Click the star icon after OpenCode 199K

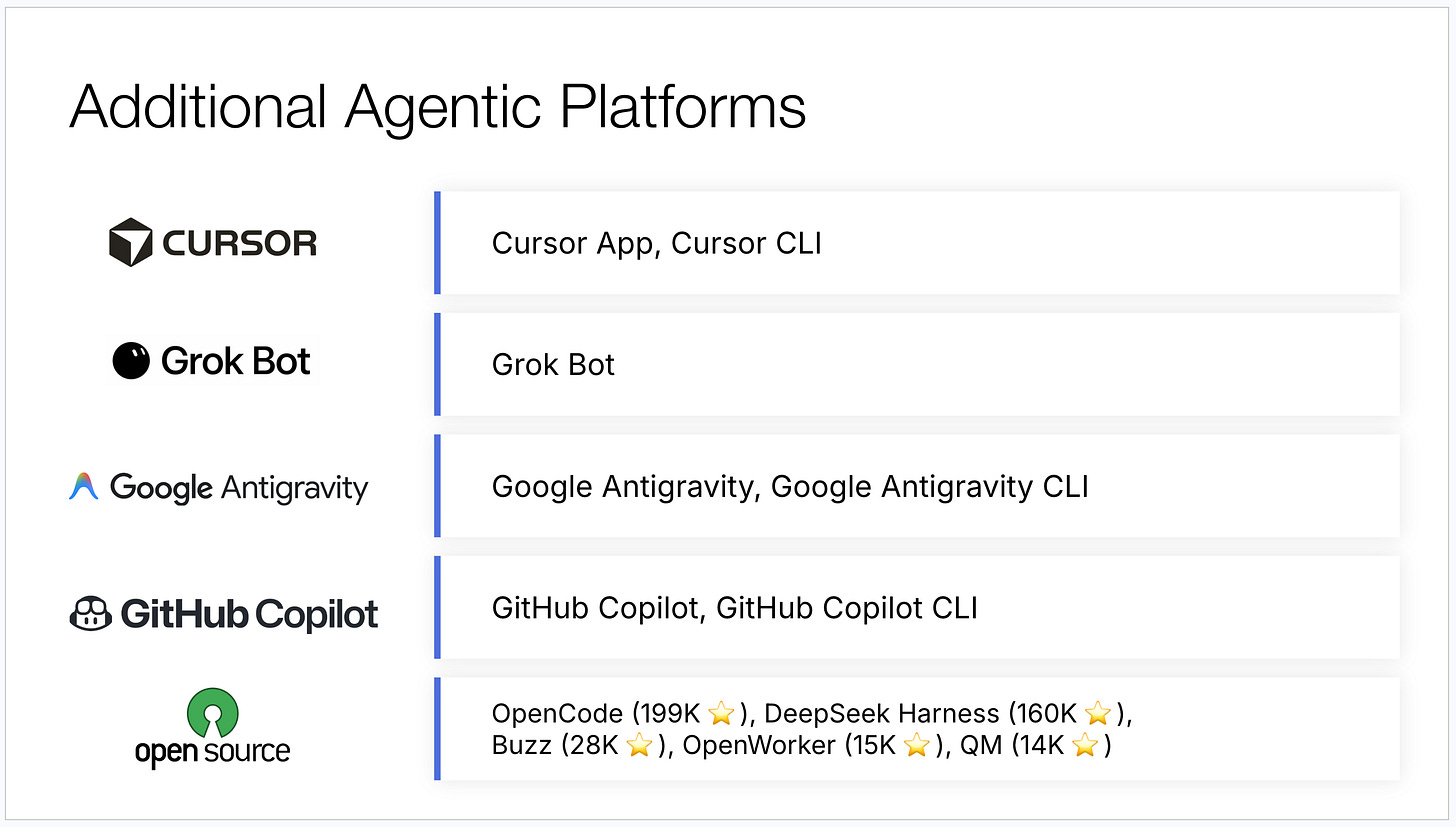click(x=720, y=714)
